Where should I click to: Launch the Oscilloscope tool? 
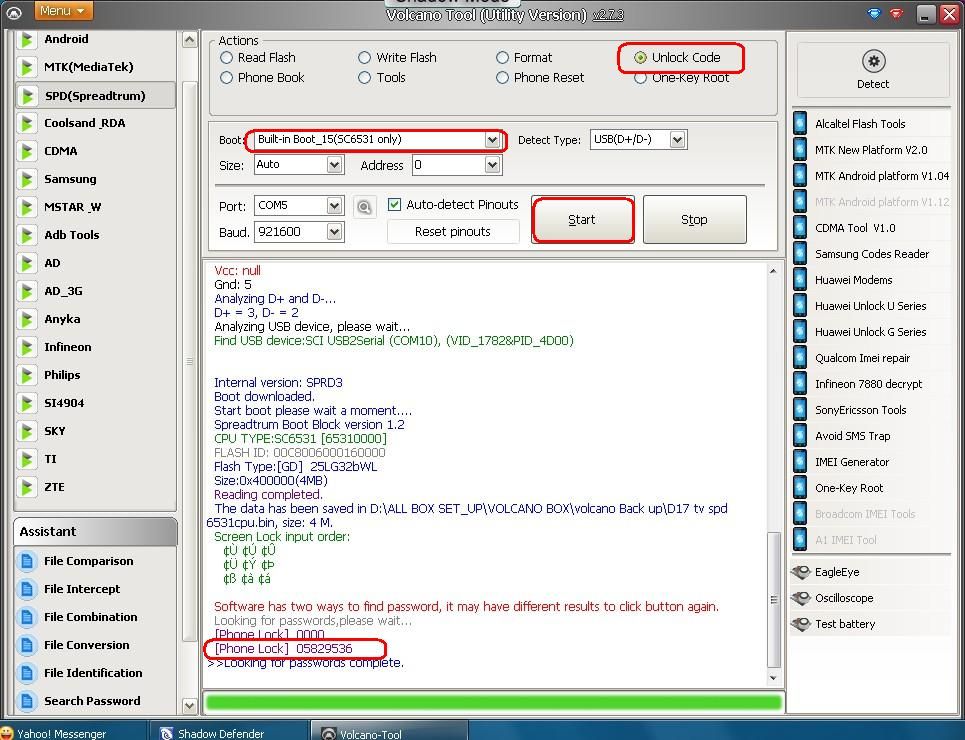click(843, 598)
